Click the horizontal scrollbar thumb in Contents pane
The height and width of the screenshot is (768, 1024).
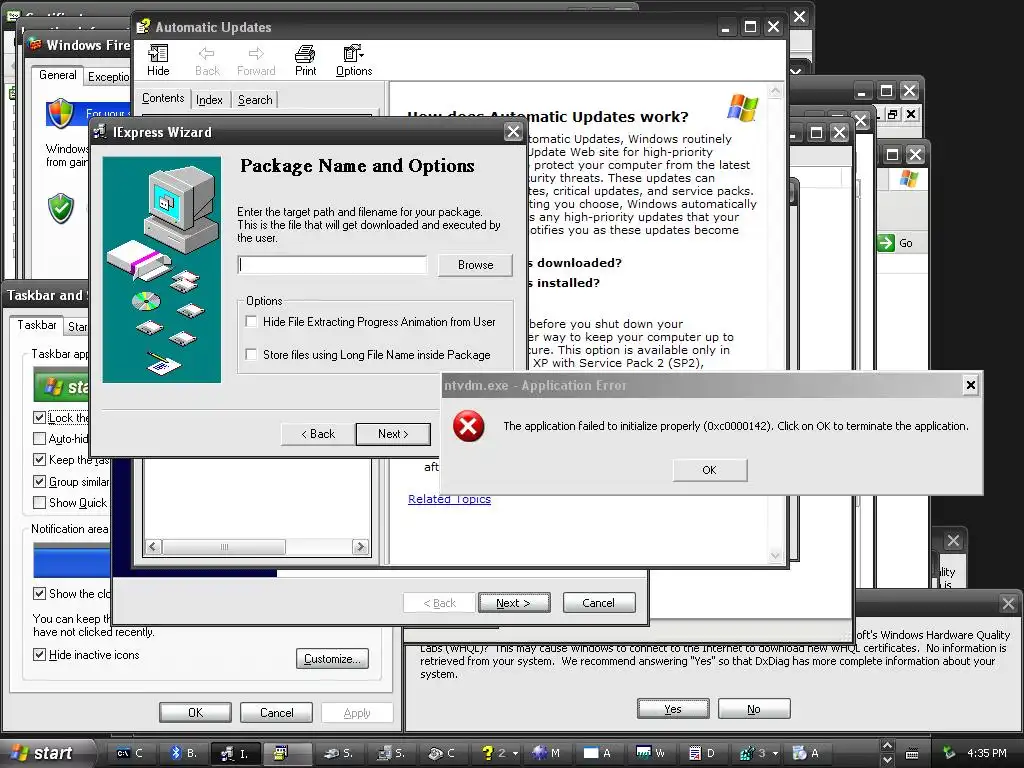tap(224, 547)
